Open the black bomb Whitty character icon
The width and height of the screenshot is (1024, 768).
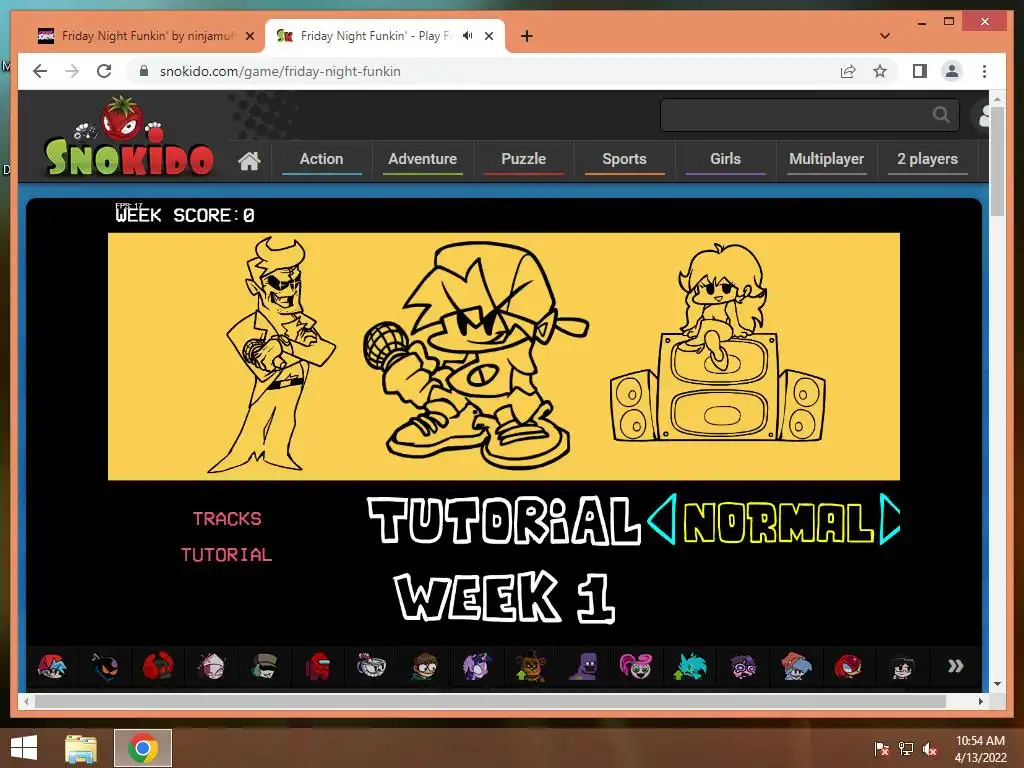(105, 667)
